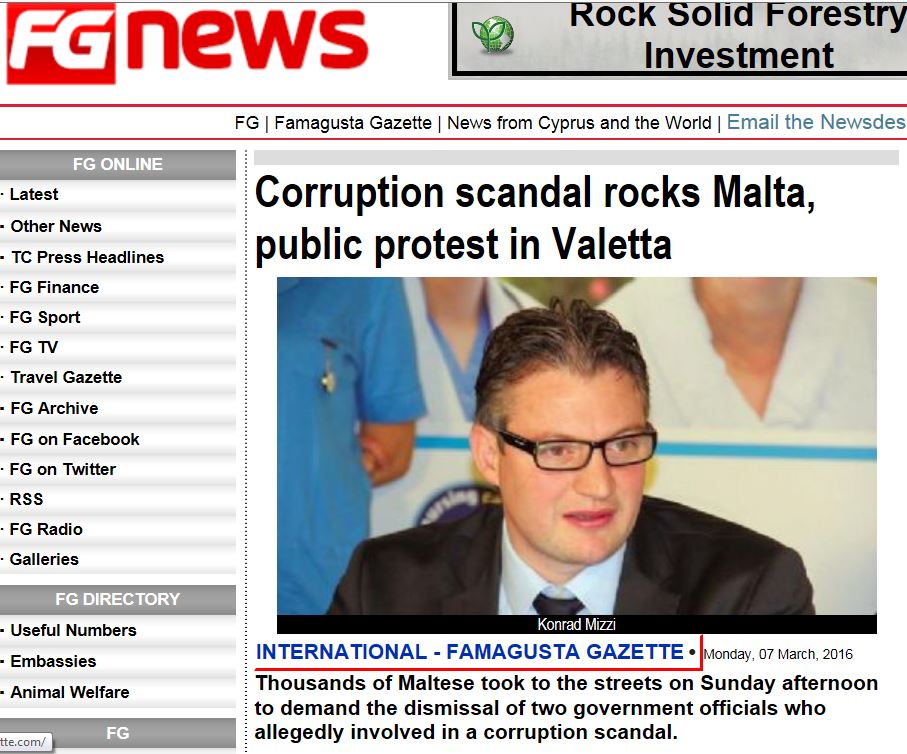Click the green leaf globe ad icon
Viewport: 907px width, 754px height.
(x=492, y=35)
